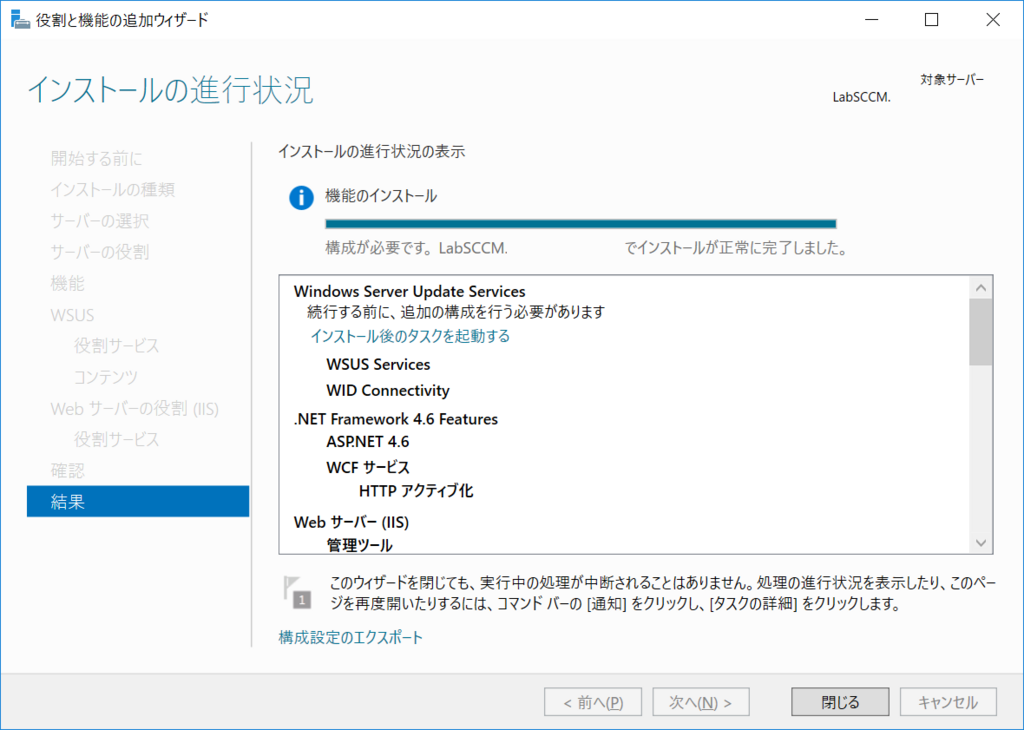Click インストールの進行状況の表示 subtitle
Viewport: 1024px width, 730px height.
372,151
